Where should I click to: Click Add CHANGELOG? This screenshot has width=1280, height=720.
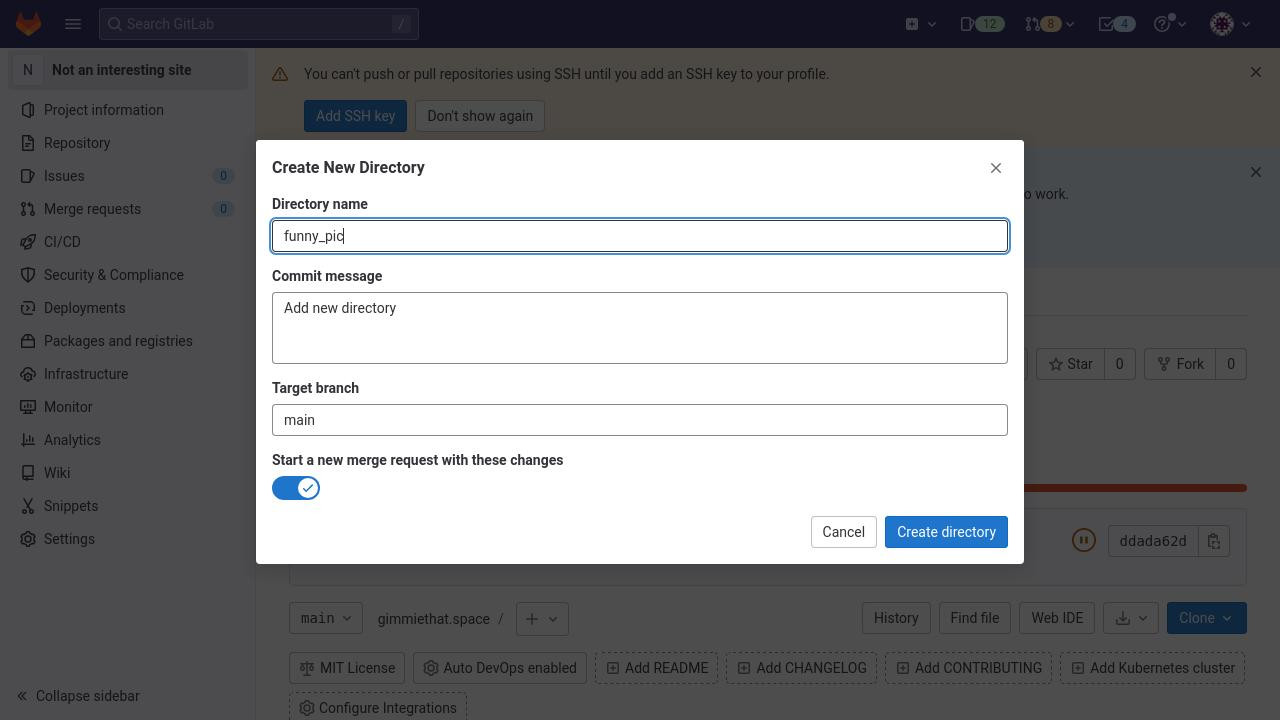coord(801,668)
